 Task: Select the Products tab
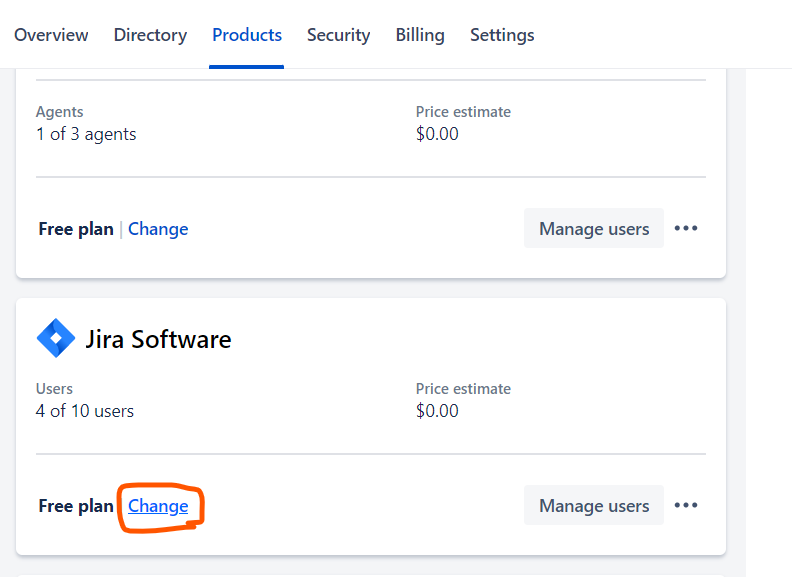(247, 35)
